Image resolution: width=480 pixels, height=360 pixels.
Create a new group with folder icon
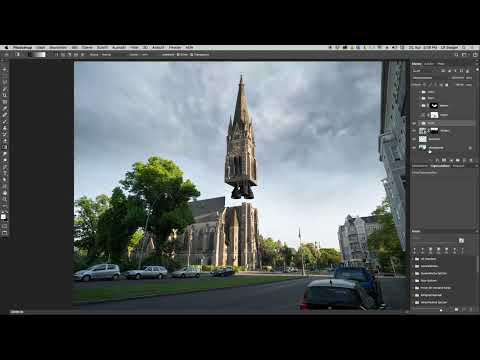click(457, 160)
